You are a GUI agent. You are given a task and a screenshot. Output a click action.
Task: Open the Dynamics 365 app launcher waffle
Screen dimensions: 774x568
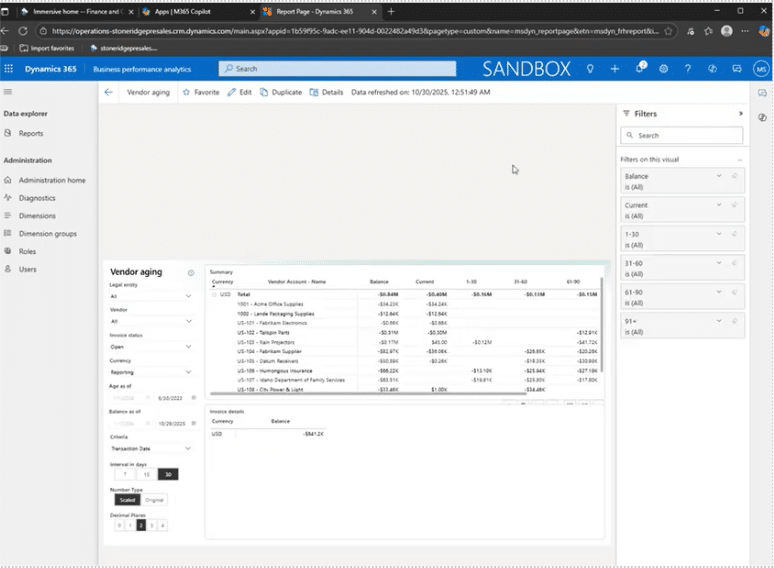click(9, 69)
